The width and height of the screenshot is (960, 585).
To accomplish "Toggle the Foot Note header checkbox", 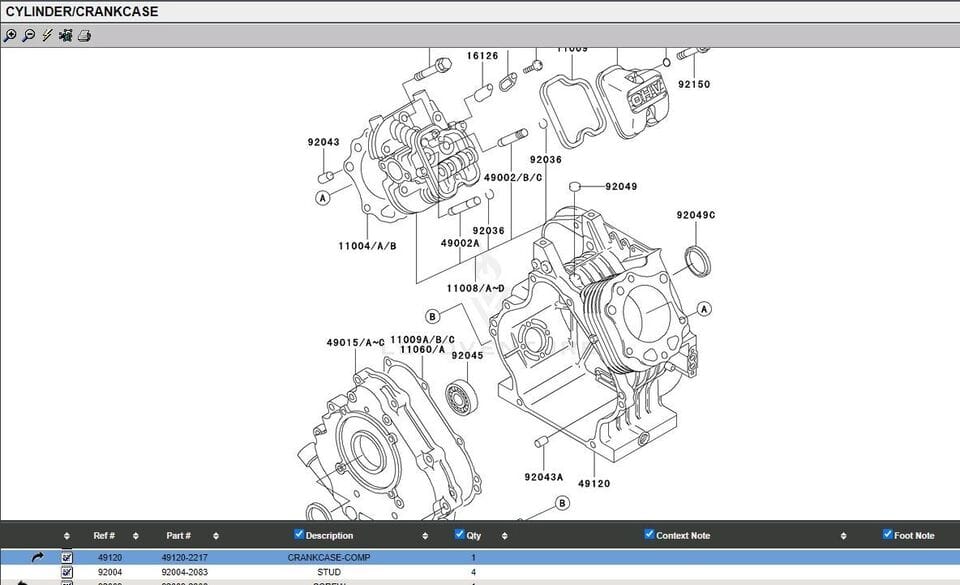I will pyautogui.click(x=886, y=535).
